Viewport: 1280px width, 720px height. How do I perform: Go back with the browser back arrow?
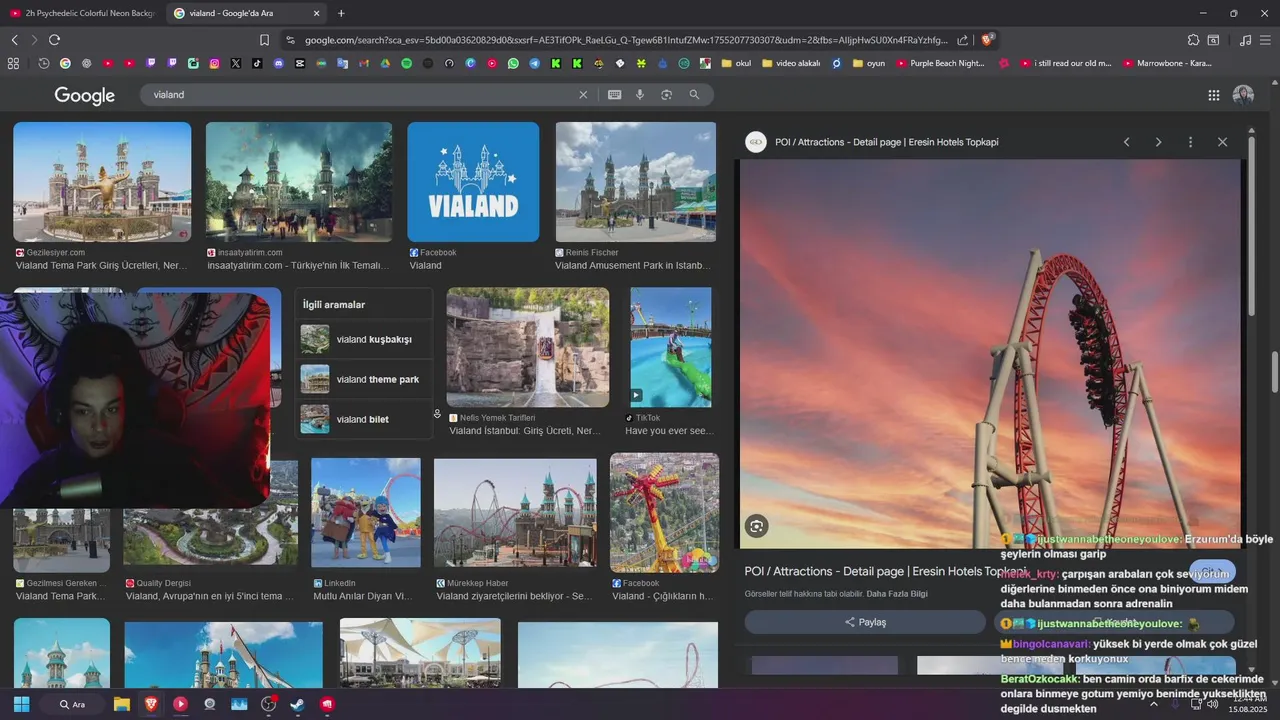coord(14,40)
